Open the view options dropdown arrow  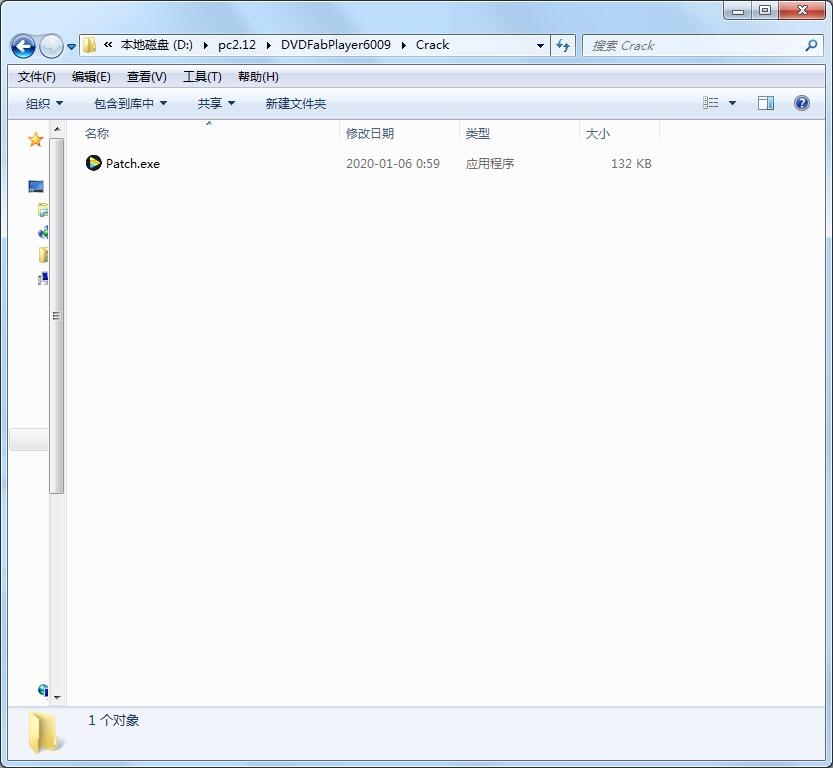pos(732,103)
